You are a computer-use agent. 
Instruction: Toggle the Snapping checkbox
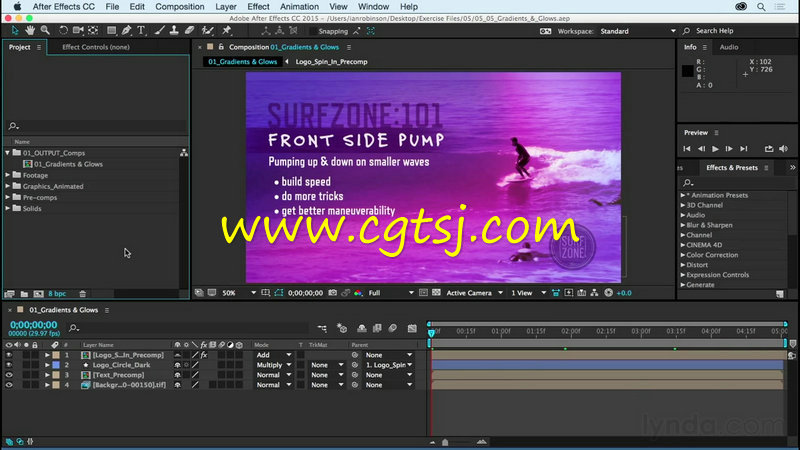tap(312, 31)
